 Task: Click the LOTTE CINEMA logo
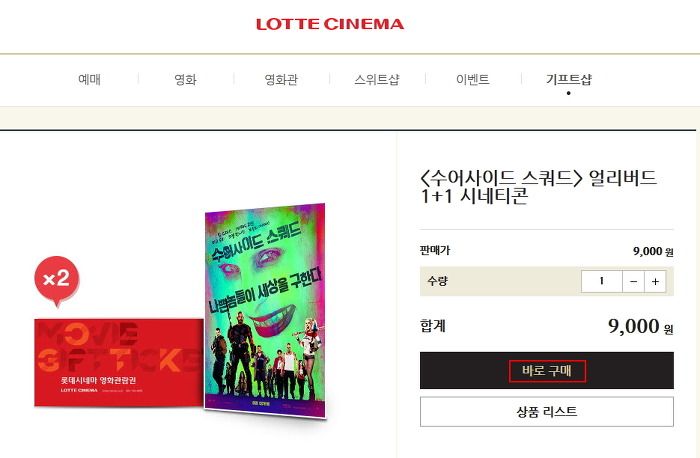[330, 24]
